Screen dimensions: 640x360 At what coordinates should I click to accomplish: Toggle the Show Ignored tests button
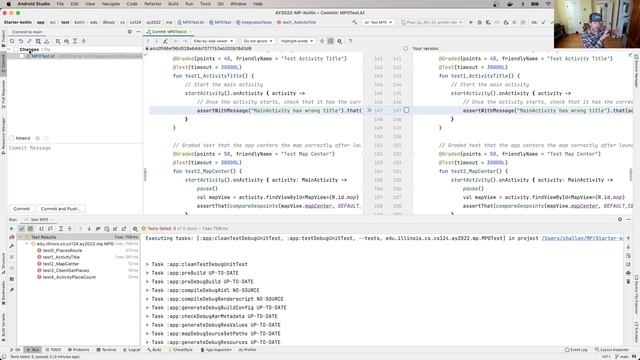(x=30, y=229)
